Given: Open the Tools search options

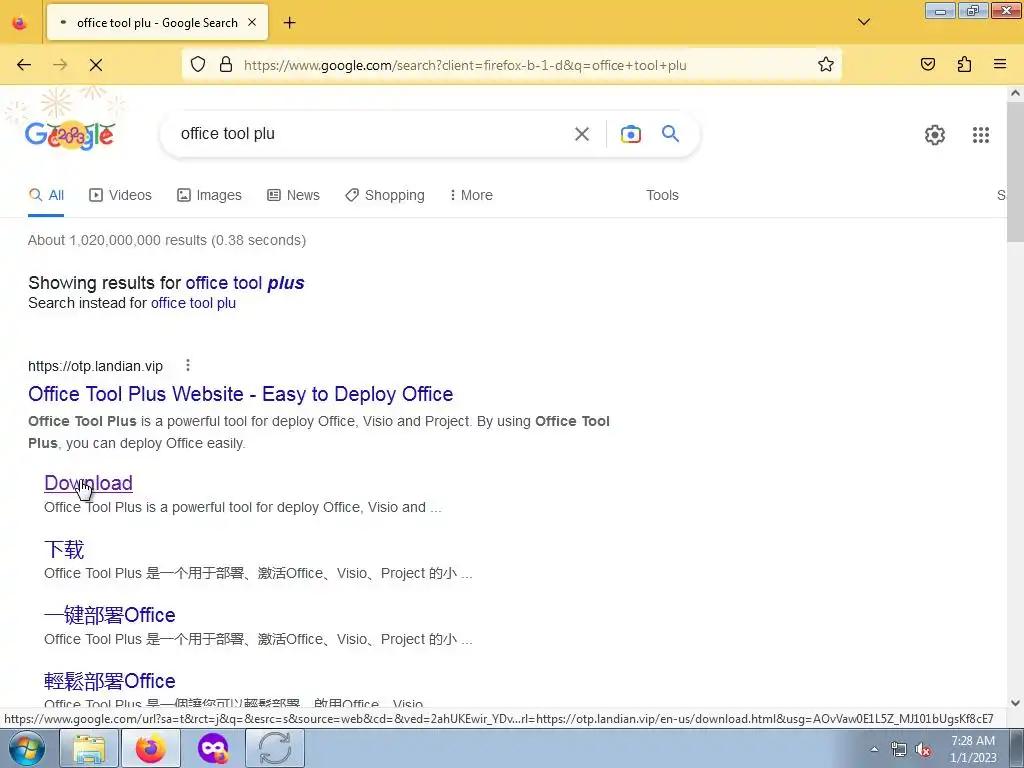Looking at the screenshot, I should click(x=662, y=195).
